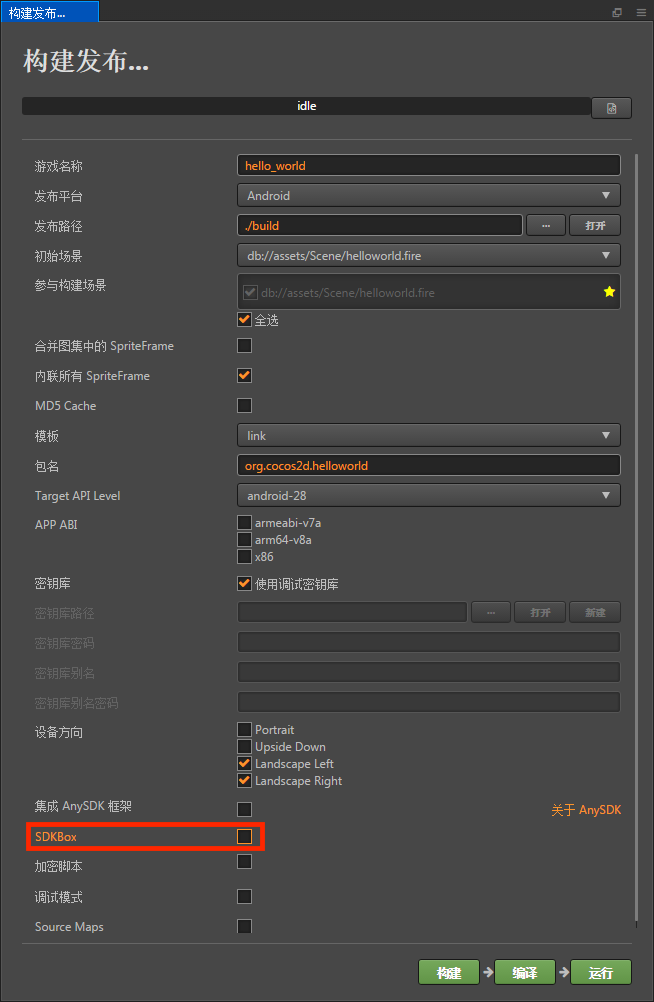Enable MD5 Cache checkbox
Image resolution: width=654 pixels, height=1002 pixels.
click(x=244, y=406)
